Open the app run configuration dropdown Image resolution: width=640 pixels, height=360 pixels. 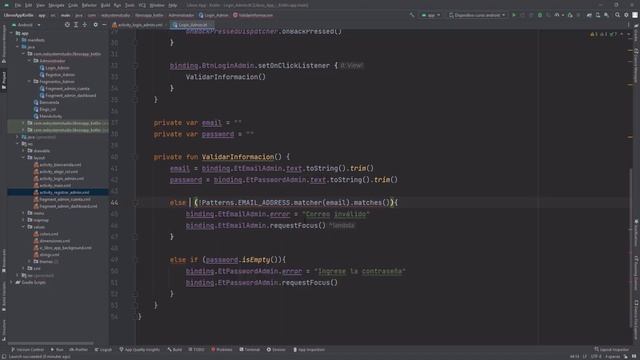[431, 15]
